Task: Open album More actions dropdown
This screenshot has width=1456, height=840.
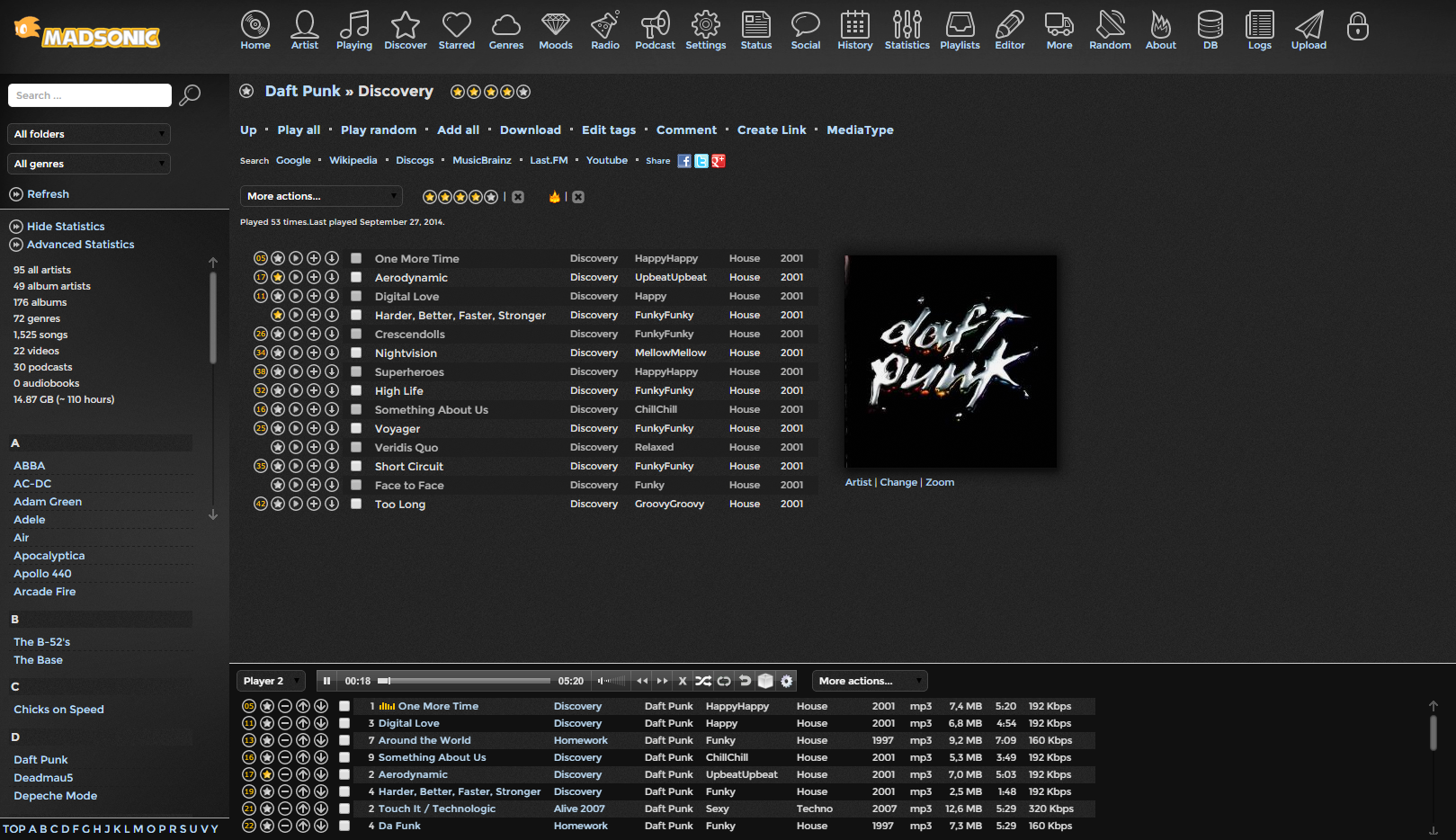Action: (321, 196)
